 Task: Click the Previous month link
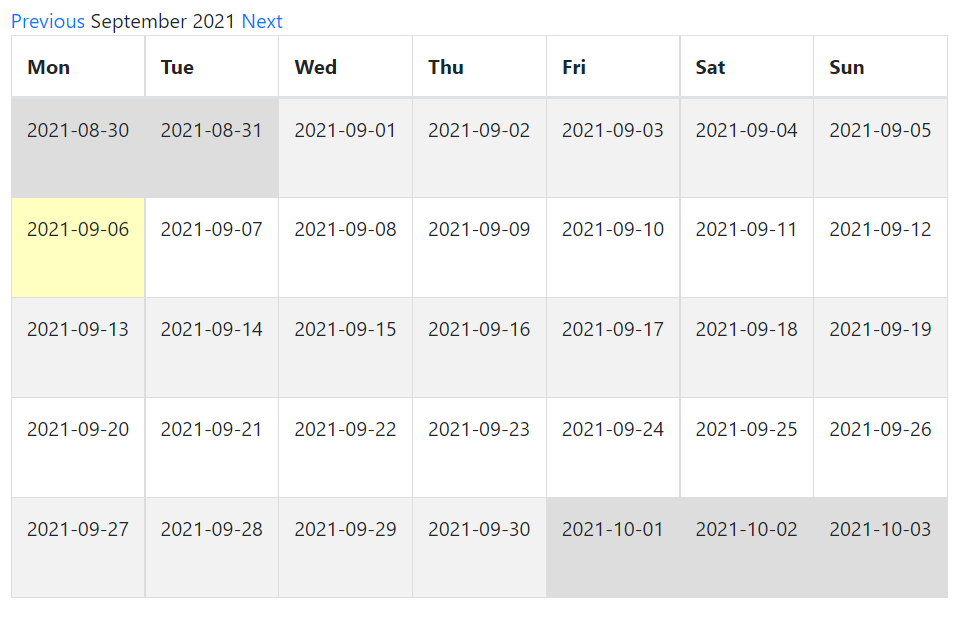47,21
